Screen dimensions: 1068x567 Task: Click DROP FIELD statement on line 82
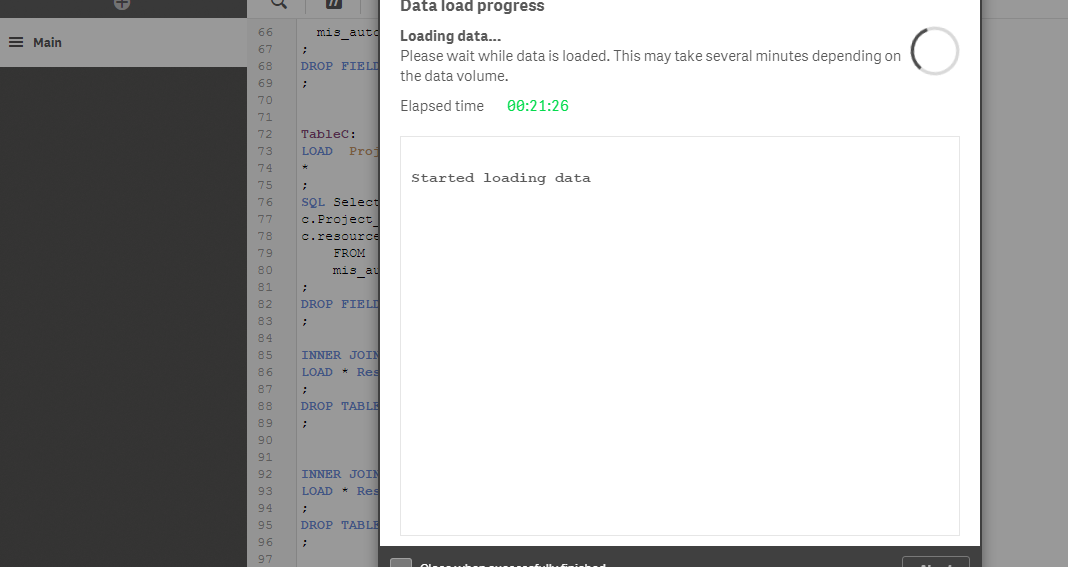[x=340, y=305]
